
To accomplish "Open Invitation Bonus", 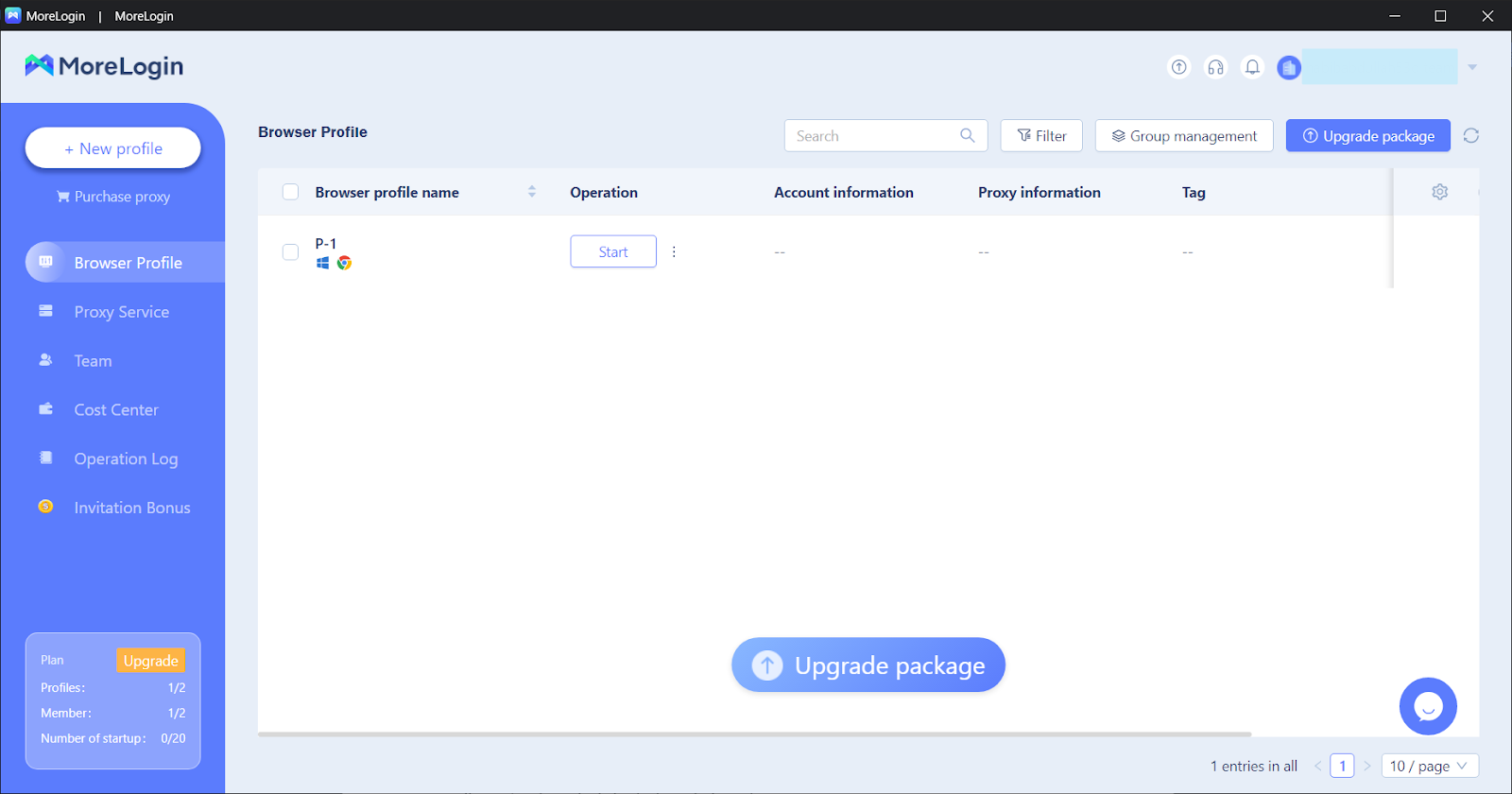I will click(x=132, y=508).
